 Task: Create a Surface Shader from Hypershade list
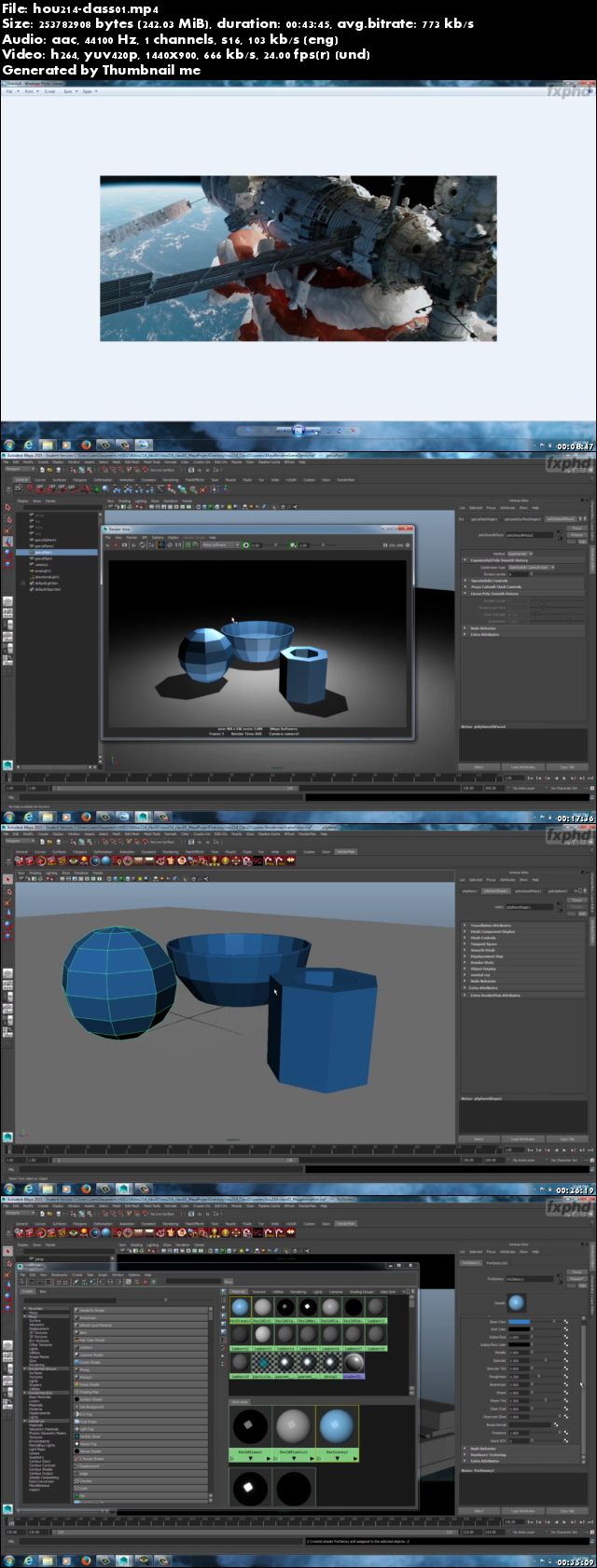(x=141, y=1398)
